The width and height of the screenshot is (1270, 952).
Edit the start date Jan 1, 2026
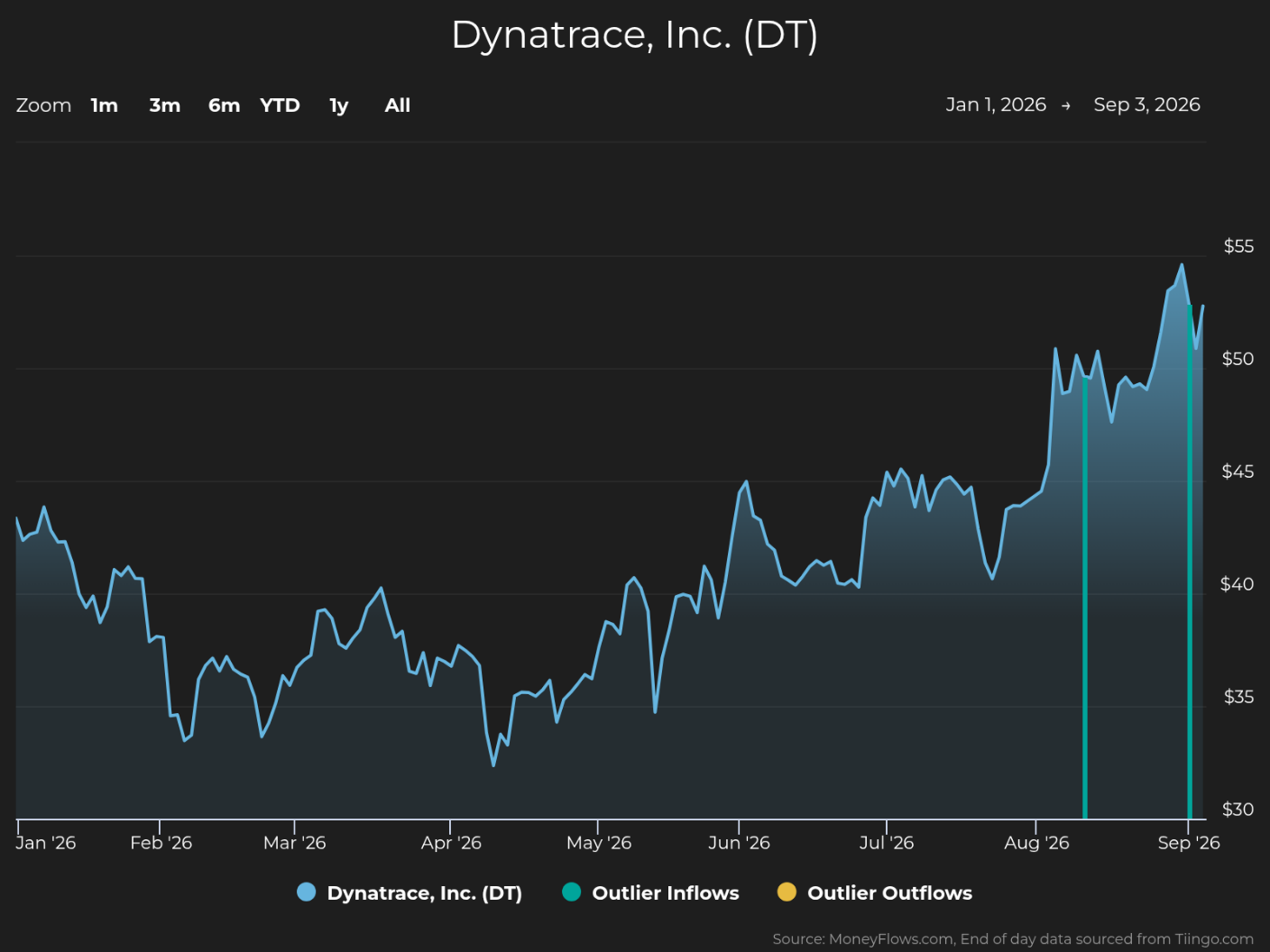[996, 105]
